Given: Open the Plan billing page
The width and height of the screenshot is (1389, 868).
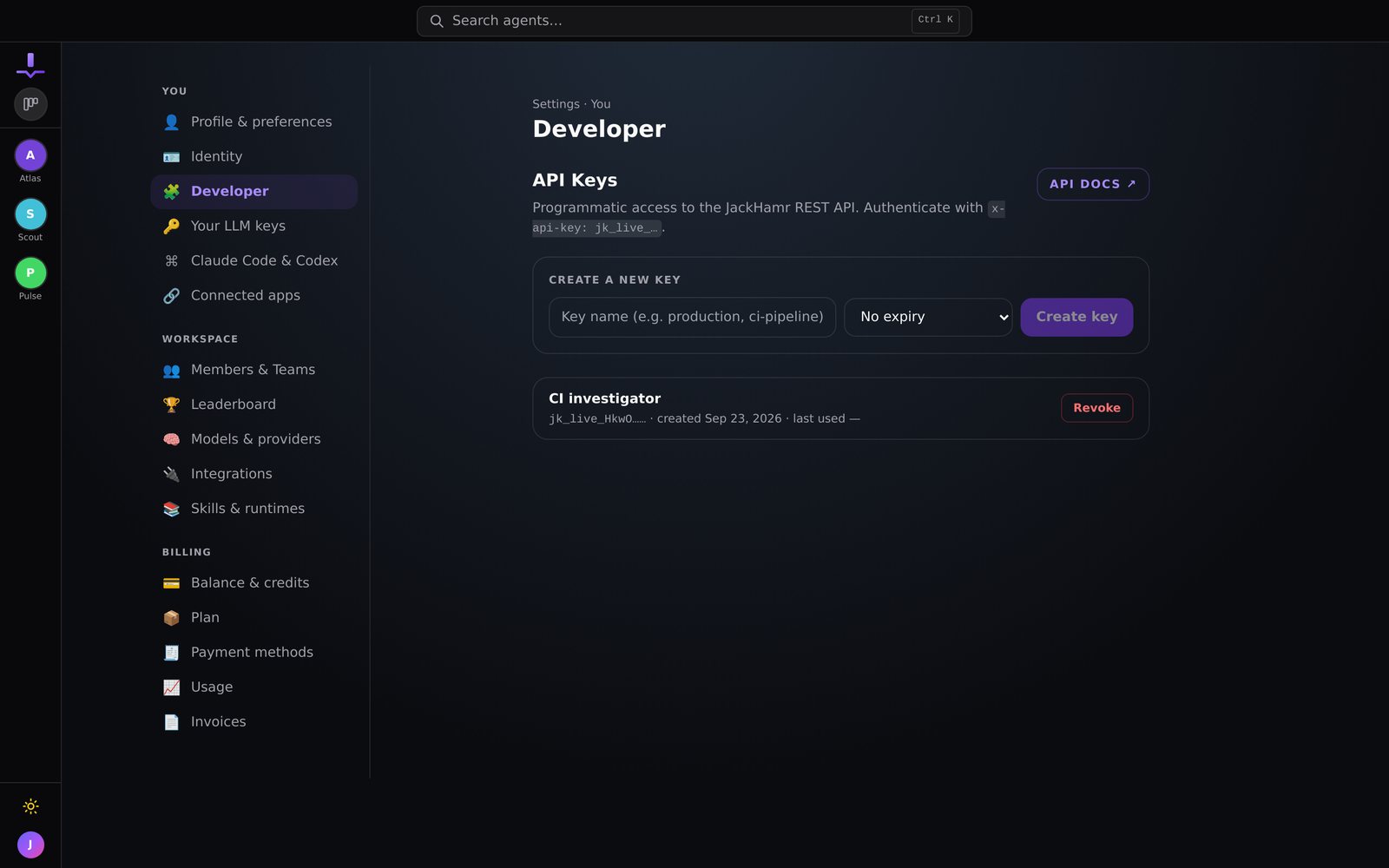Looking at the screenshot, I should click(254, 618).
